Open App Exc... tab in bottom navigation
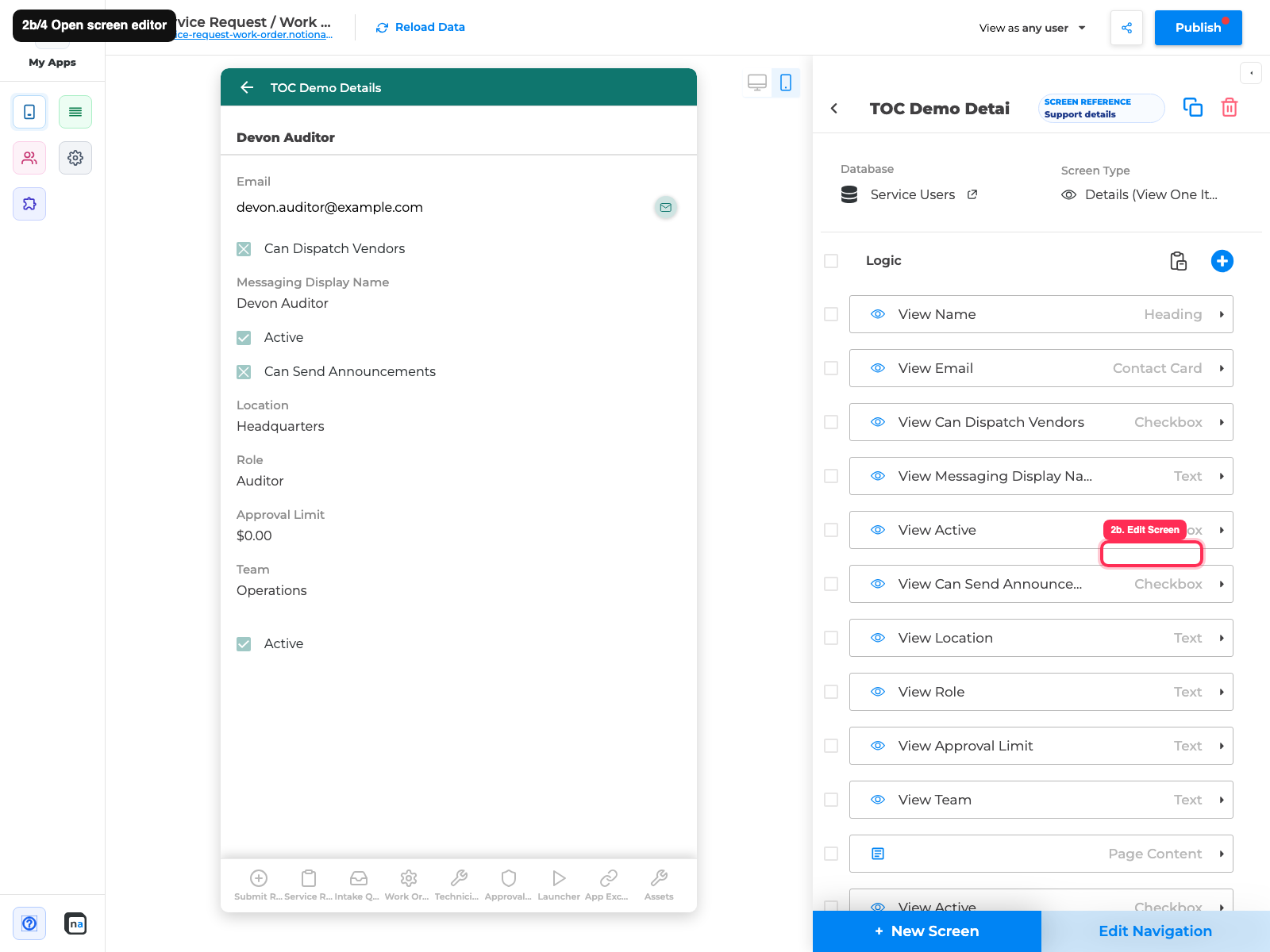 tap(608, 885)
